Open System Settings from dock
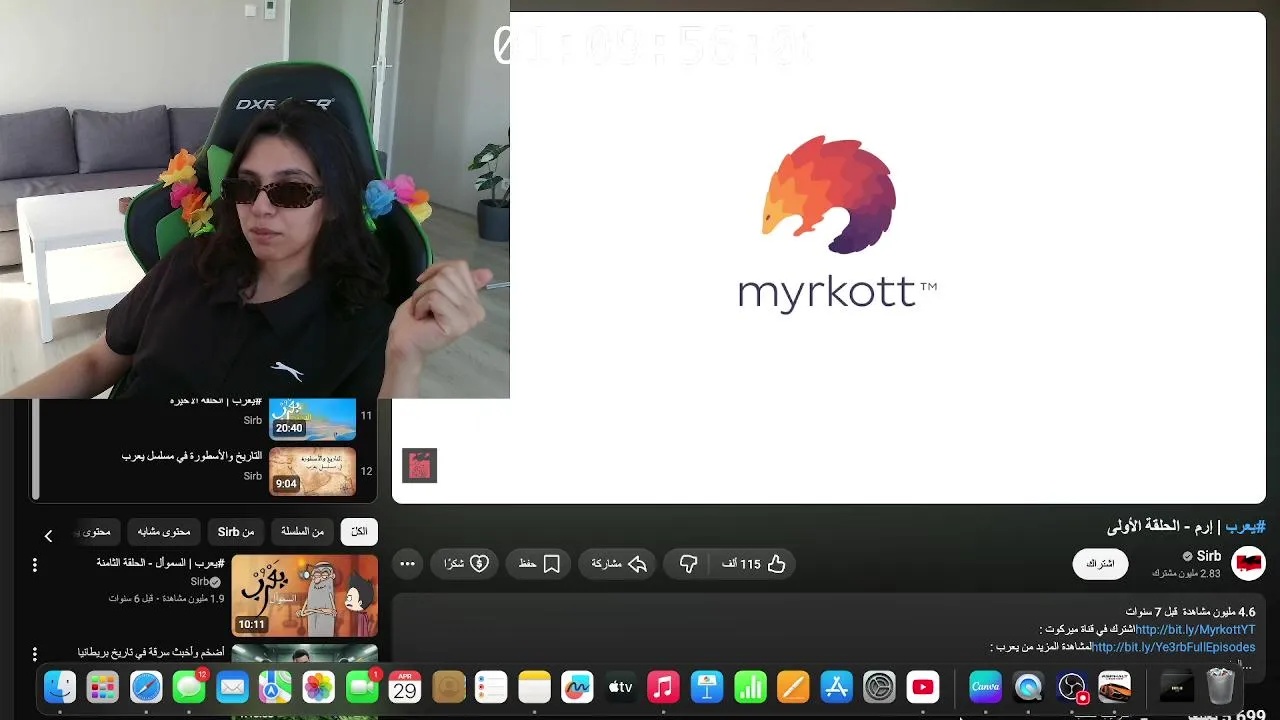 [879, 687]
